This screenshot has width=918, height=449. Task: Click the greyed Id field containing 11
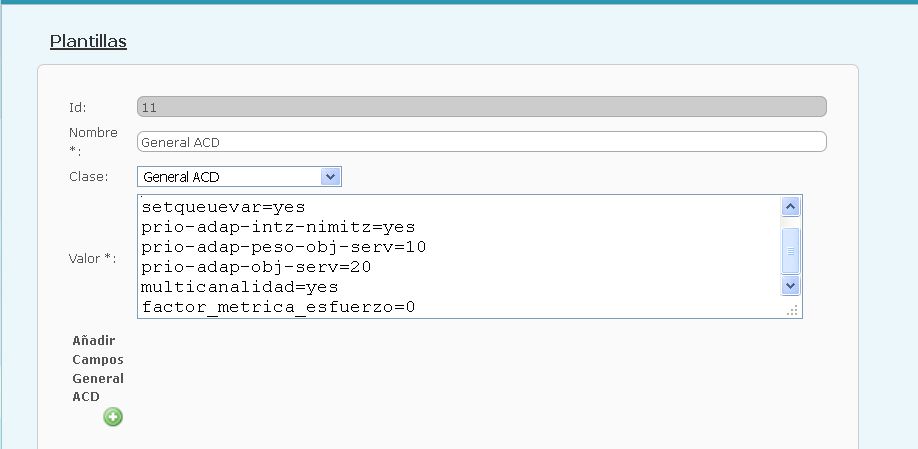point(481,107)
